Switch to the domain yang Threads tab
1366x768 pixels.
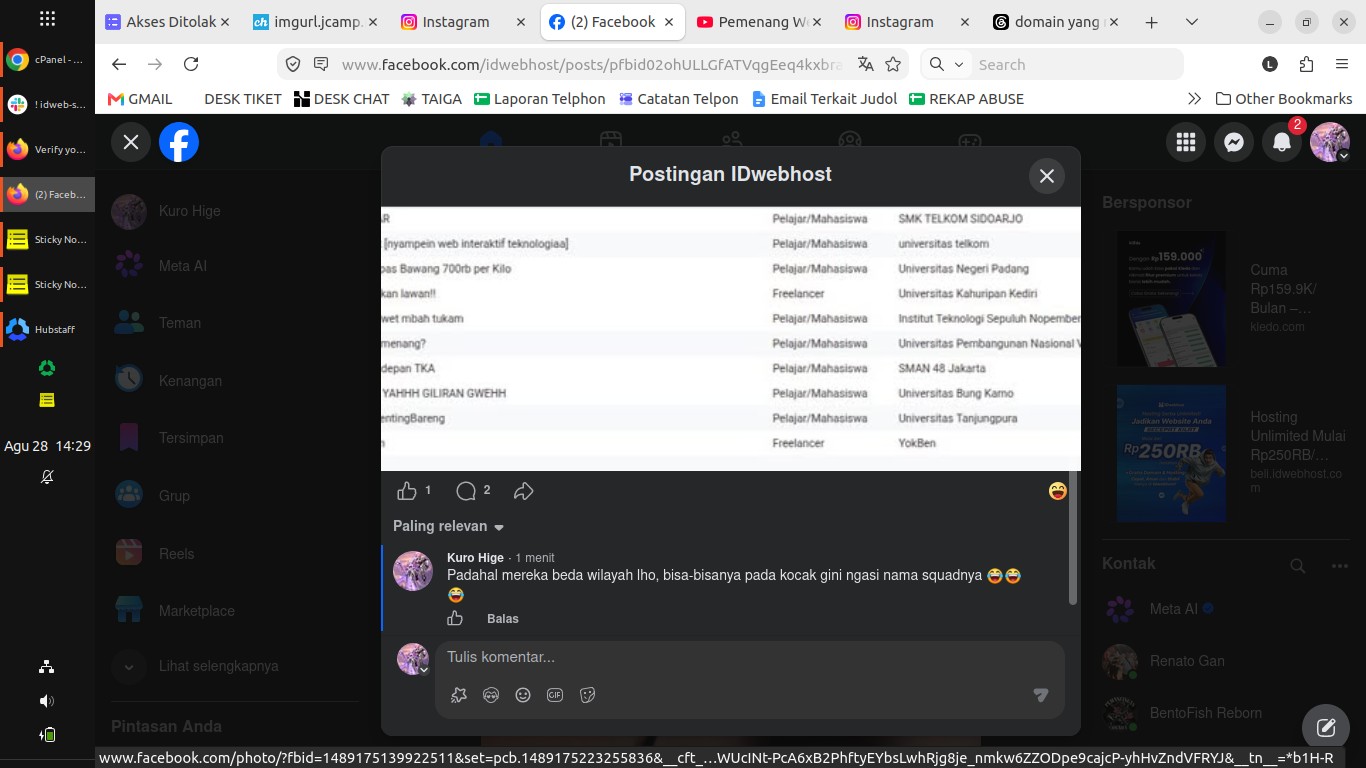click(1057, 22)
